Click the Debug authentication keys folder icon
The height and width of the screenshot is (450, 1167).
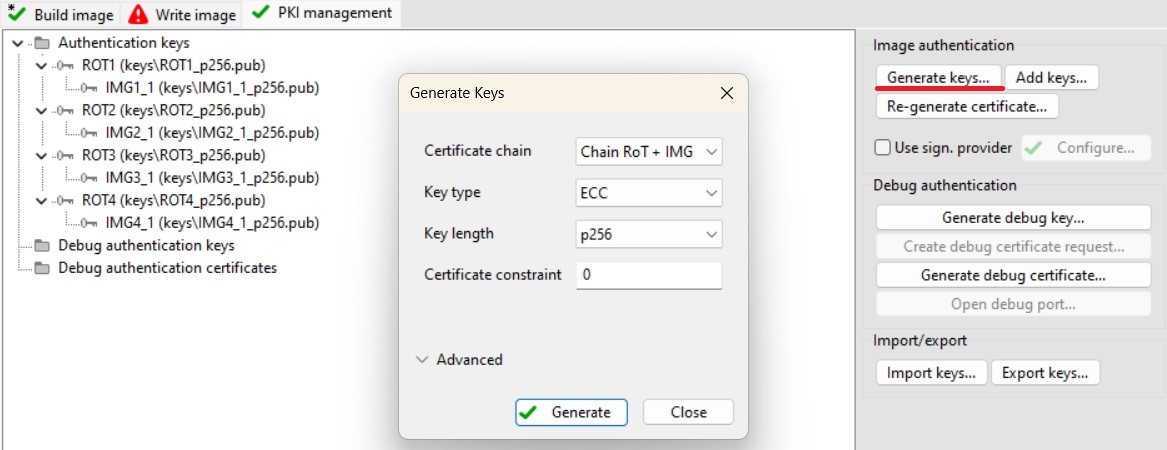pos(41,246)
